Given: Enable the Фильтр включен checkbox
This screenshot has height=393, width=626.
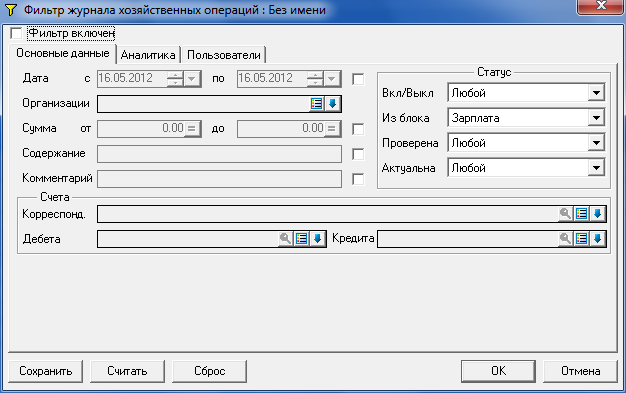Looking at the screenshot, I should (16, 33).
